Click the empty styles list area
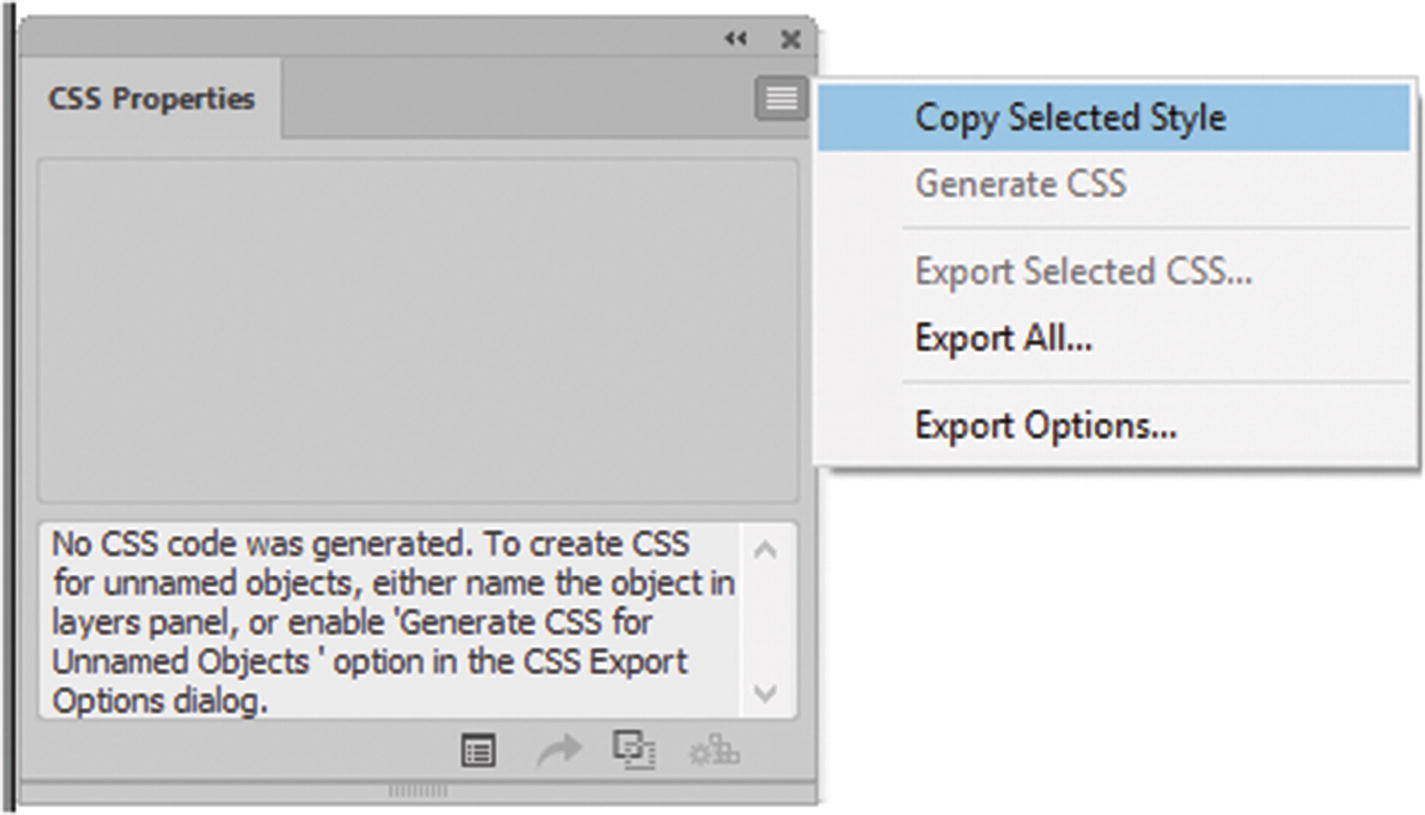 [417, 330]
